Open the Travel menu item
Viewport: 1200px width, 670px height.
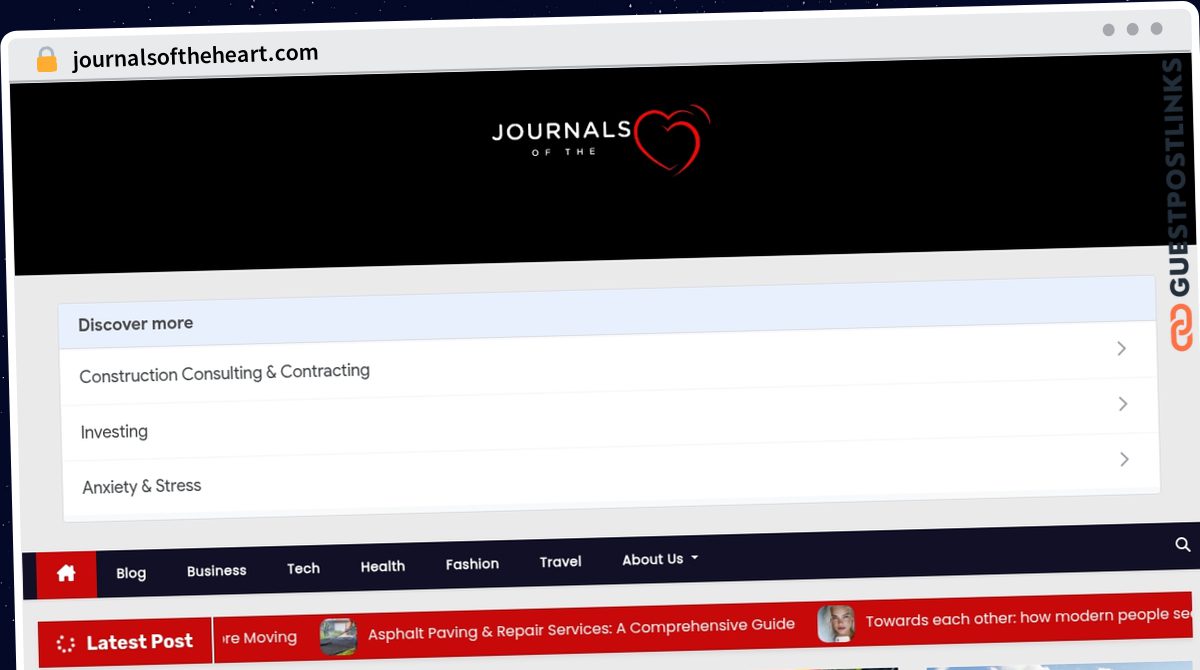pyautogui.click(x=560, y=562)
